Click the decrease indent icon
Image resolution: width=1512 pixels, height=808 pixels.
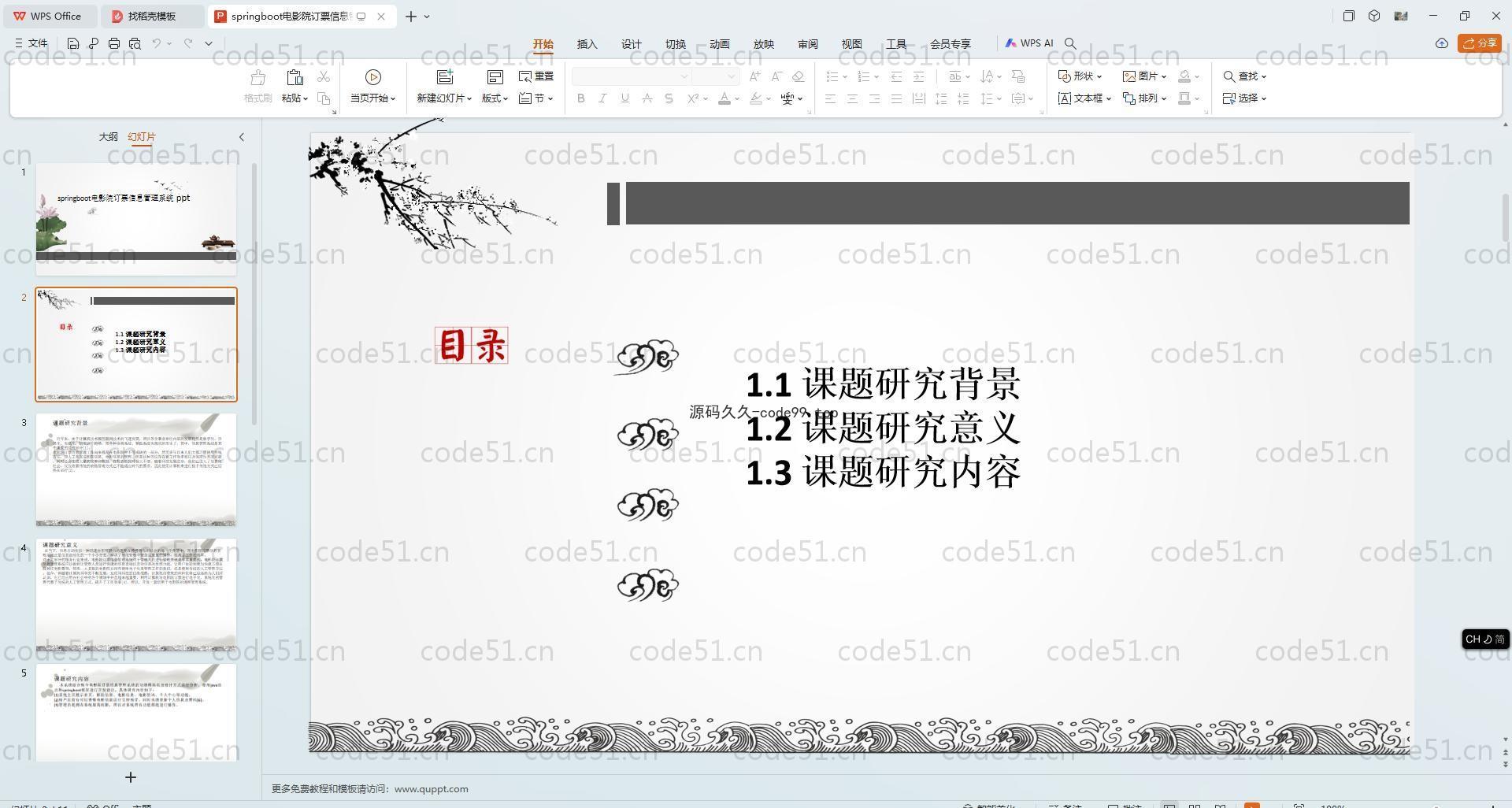click(896, 76)
